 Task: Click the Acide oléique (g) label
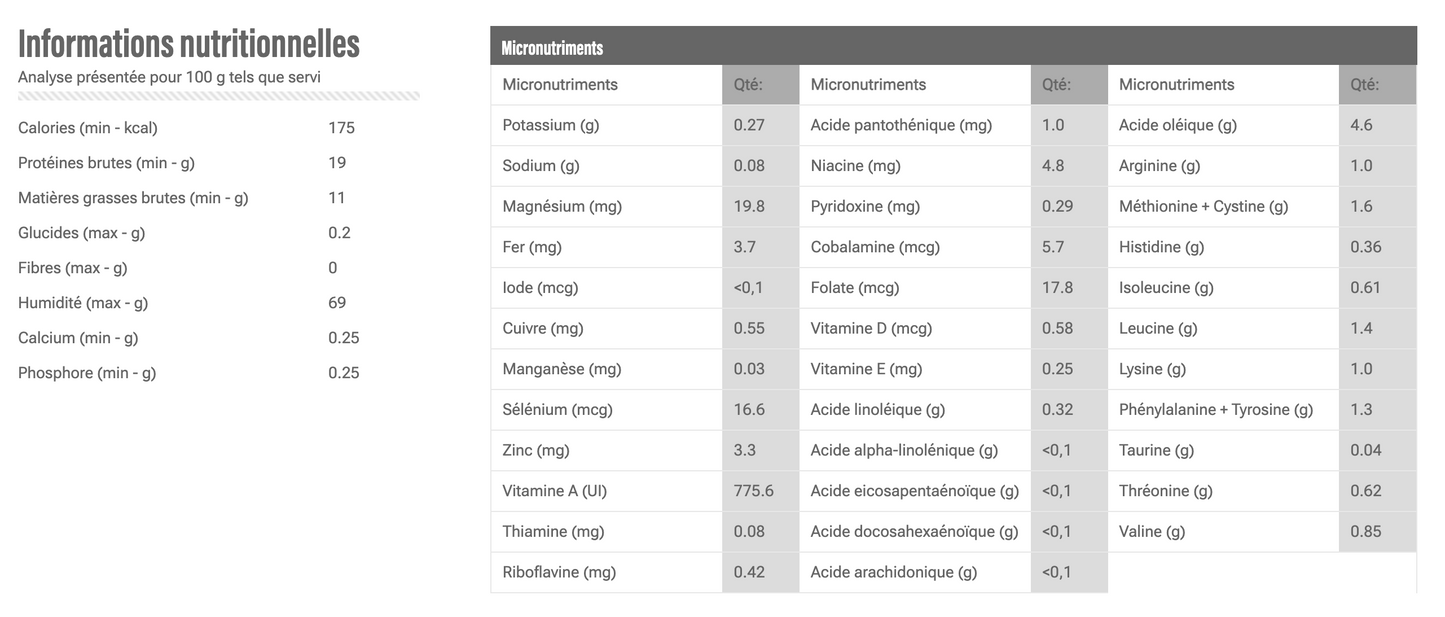tap(1178, 125)
